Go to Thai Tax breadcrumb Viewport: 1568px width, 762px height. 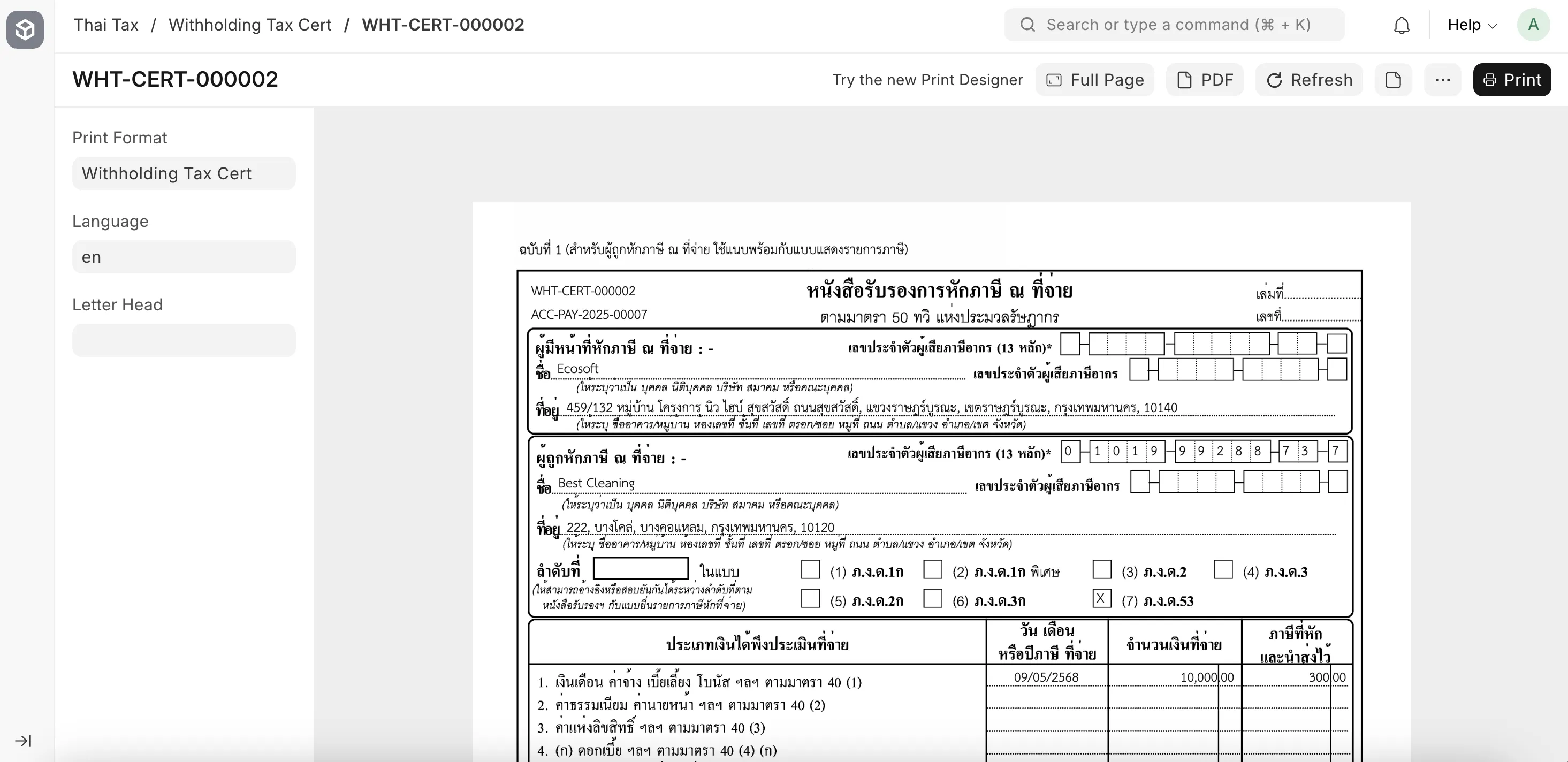coord(106,25)
